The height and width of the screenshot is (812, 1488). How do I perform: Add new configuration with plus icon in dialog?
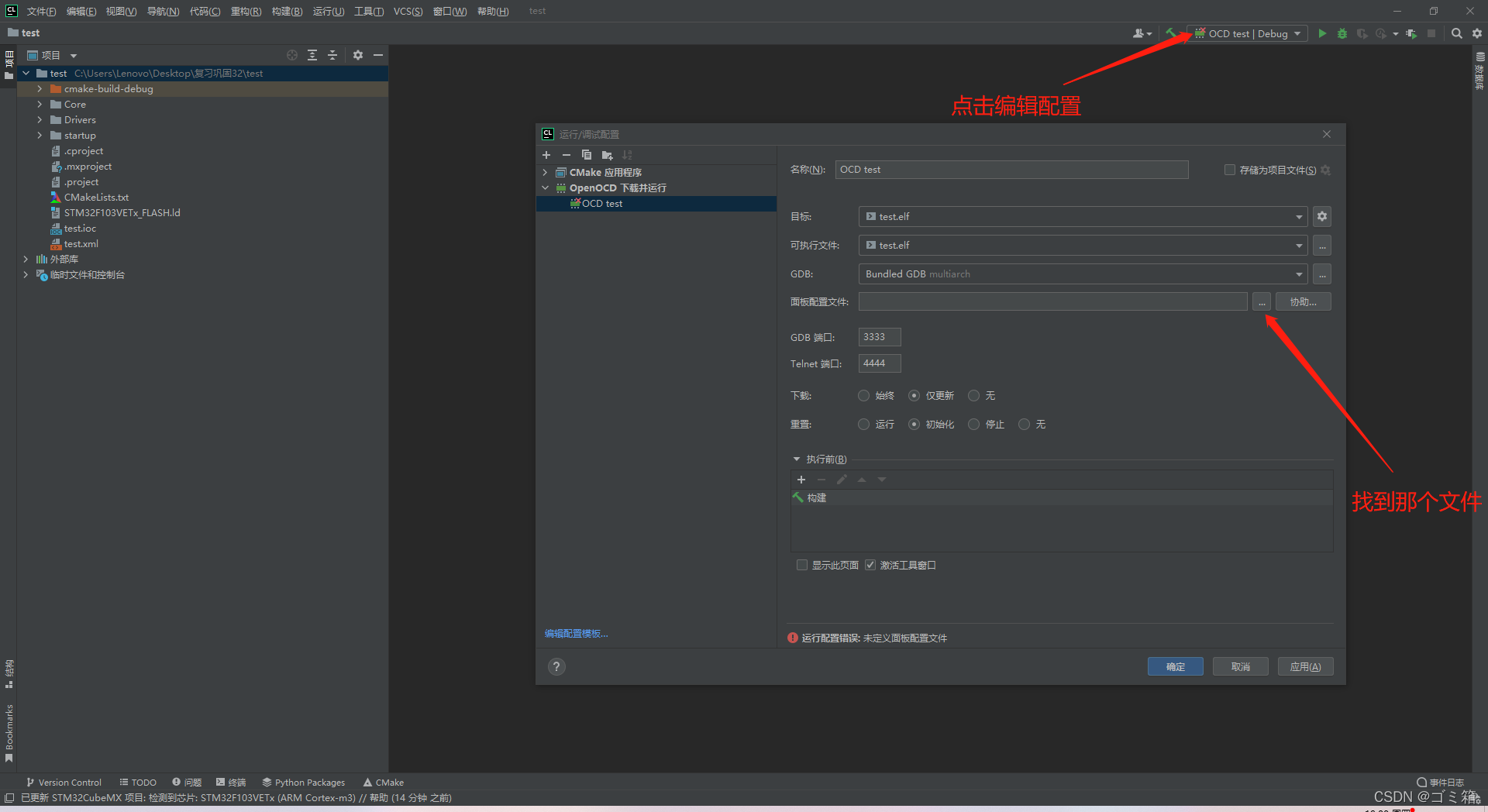[546, 155]
